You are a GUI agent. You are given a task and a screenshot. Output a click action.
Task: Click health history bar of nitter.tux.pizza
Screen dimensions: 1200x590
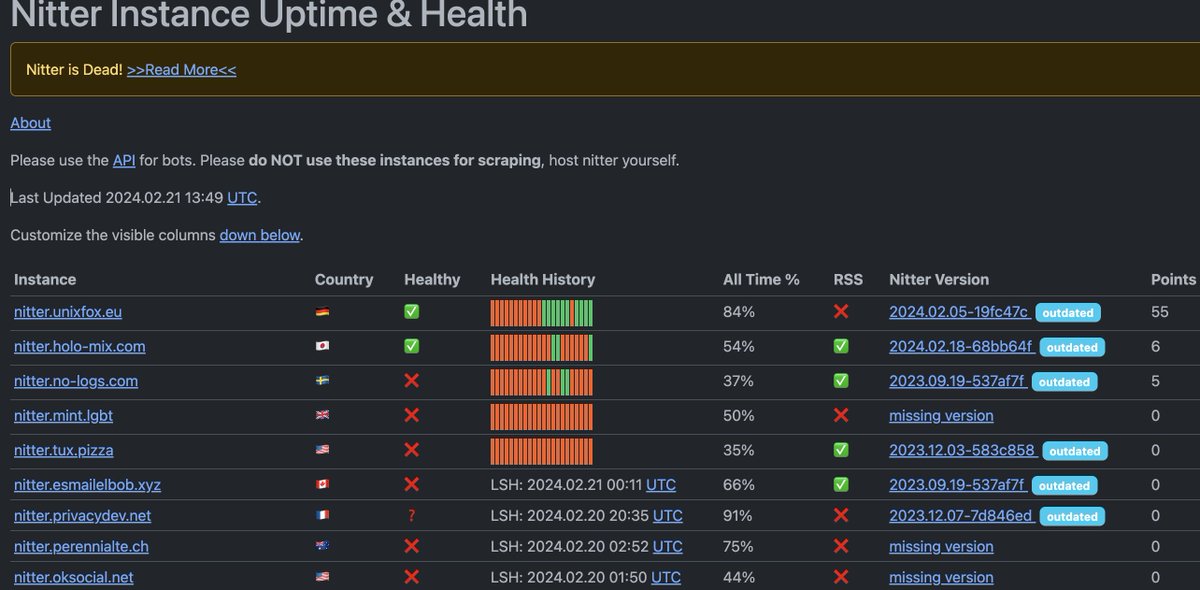click(542, 451)
